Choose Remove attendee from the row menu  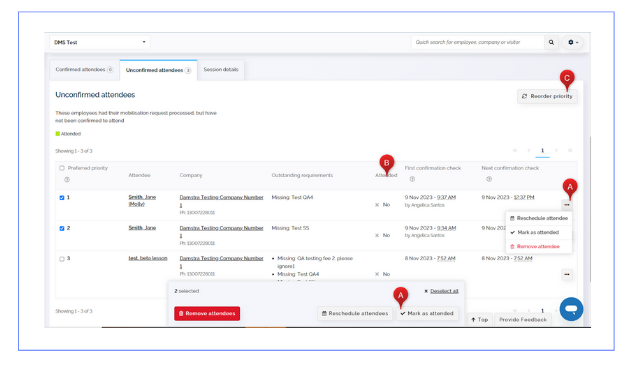pyautogui.click(x=539, y=247)
